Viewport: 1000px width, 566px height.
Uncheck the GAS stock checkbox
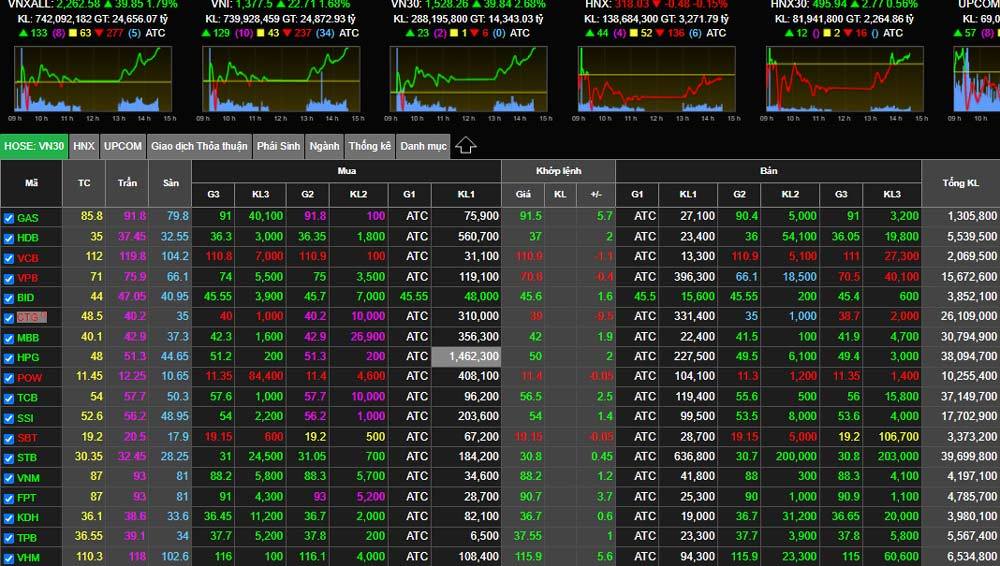coord(9,218)
